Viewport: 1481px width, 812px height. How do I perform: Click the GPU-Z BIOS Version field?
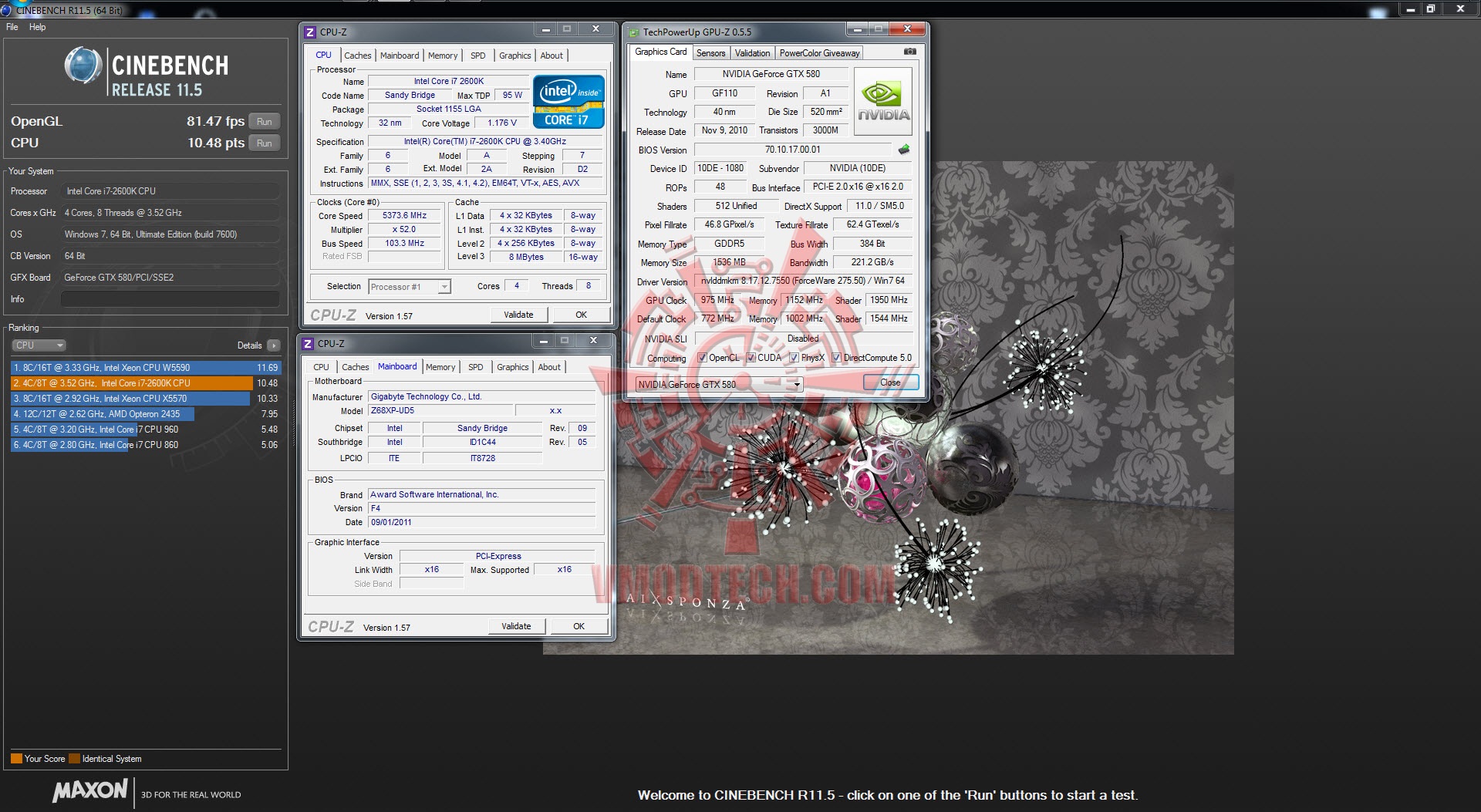coord(793,150)
